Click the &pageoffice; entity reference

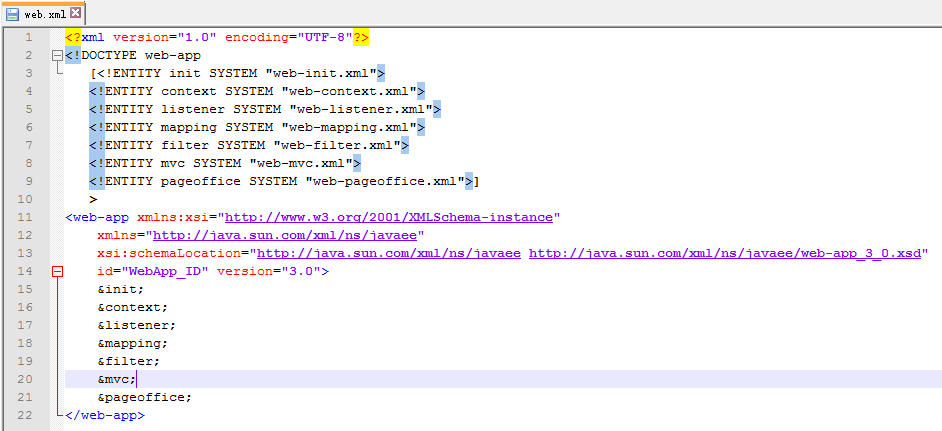tap(145, 397)
